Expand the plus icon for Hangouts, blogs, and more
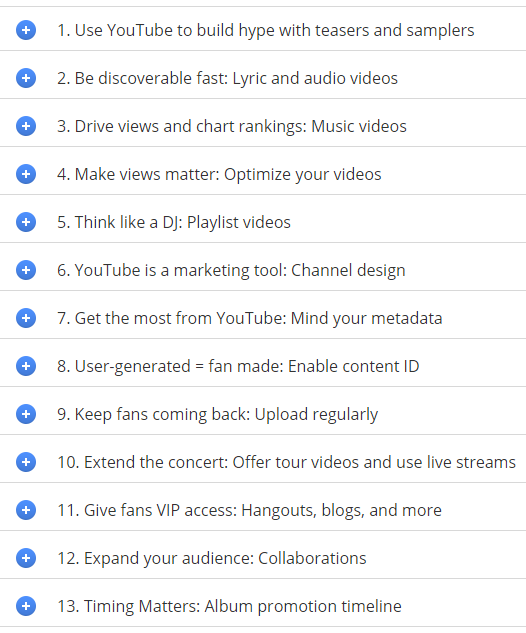Image resolution: width=526 pixels, height=633 pixels. [x=26, y=510]
